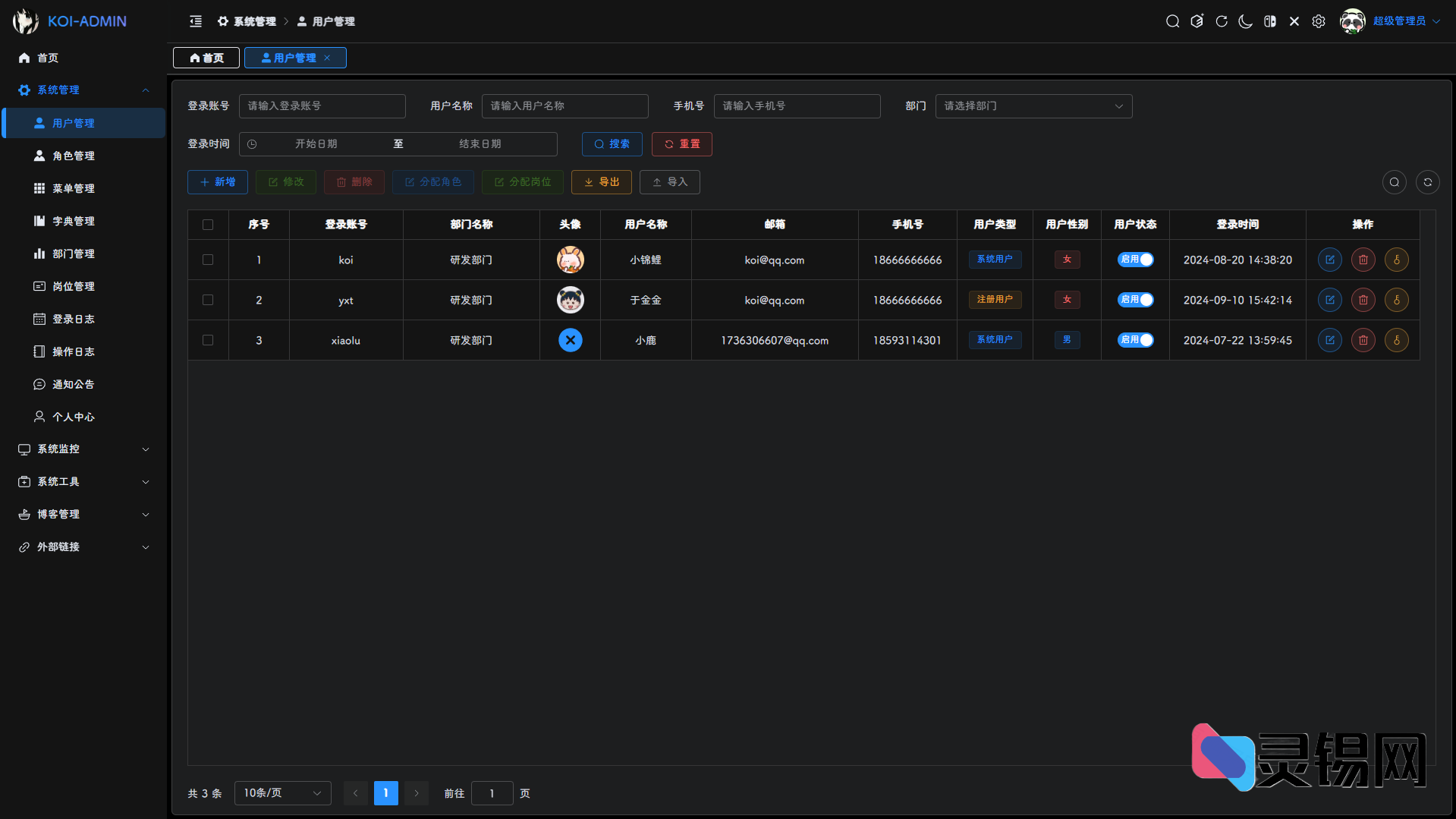Open the 部门 department dropdown
1456x819 pixels.
click(x=1033, y=106)
